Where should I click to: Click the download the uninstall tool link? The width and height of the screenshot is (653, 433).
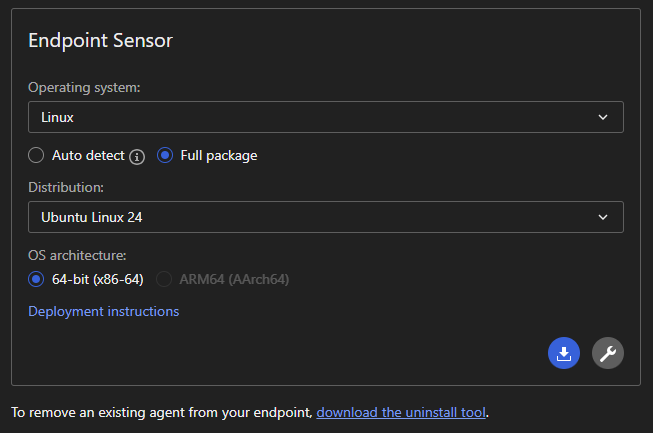[402, 412]
